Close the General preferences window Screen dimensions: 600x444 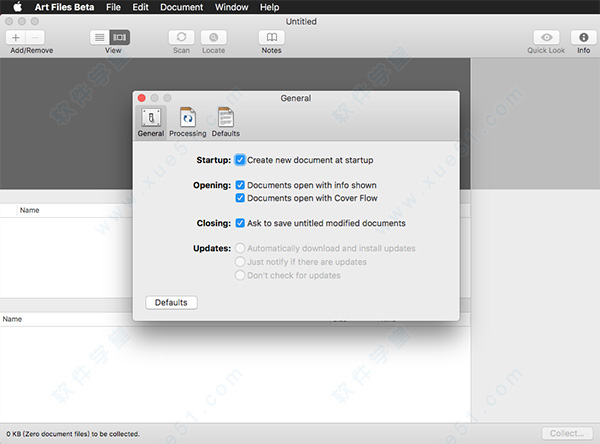(142, 98)
